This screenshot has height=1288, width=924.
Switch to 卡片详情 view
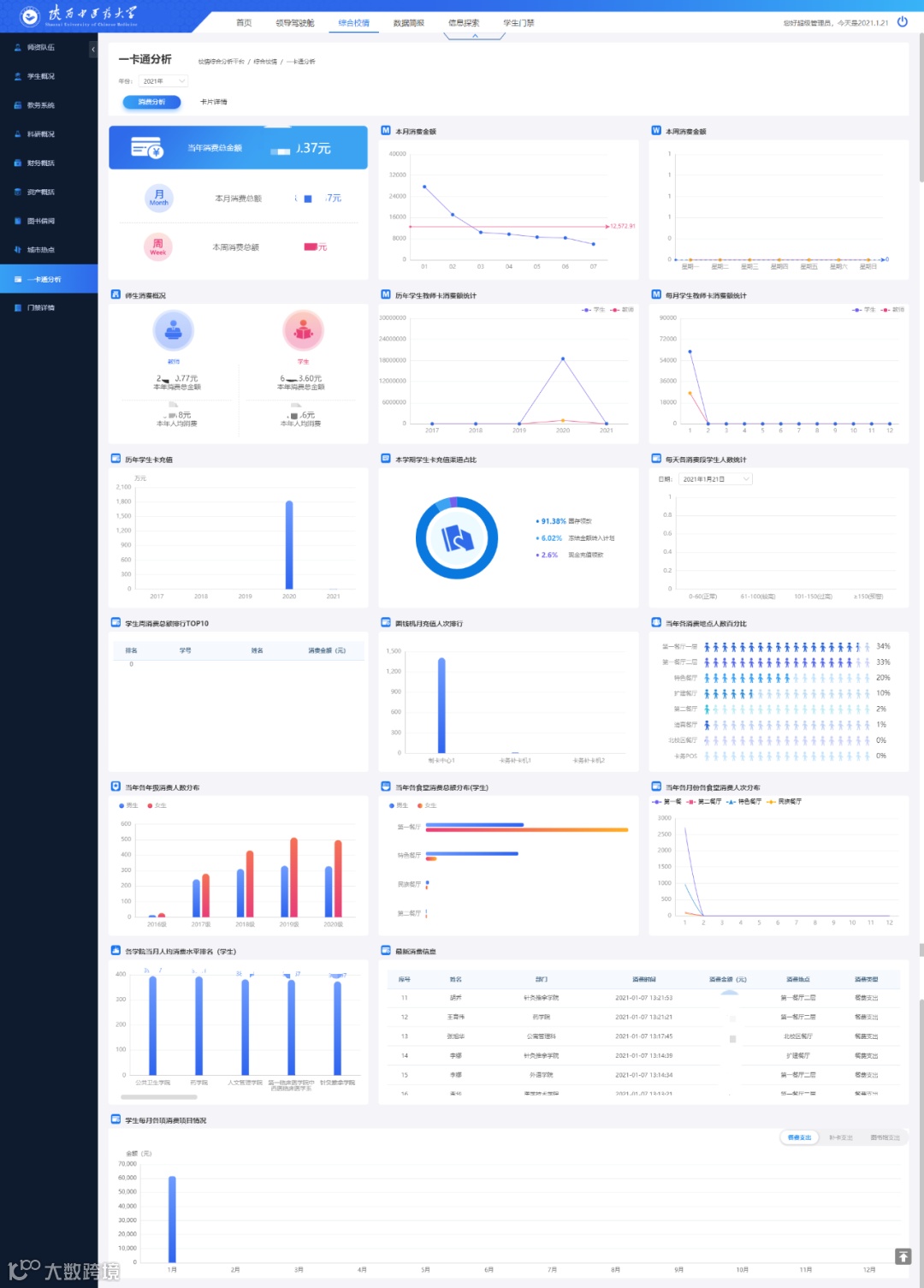(x=214, y=102)
